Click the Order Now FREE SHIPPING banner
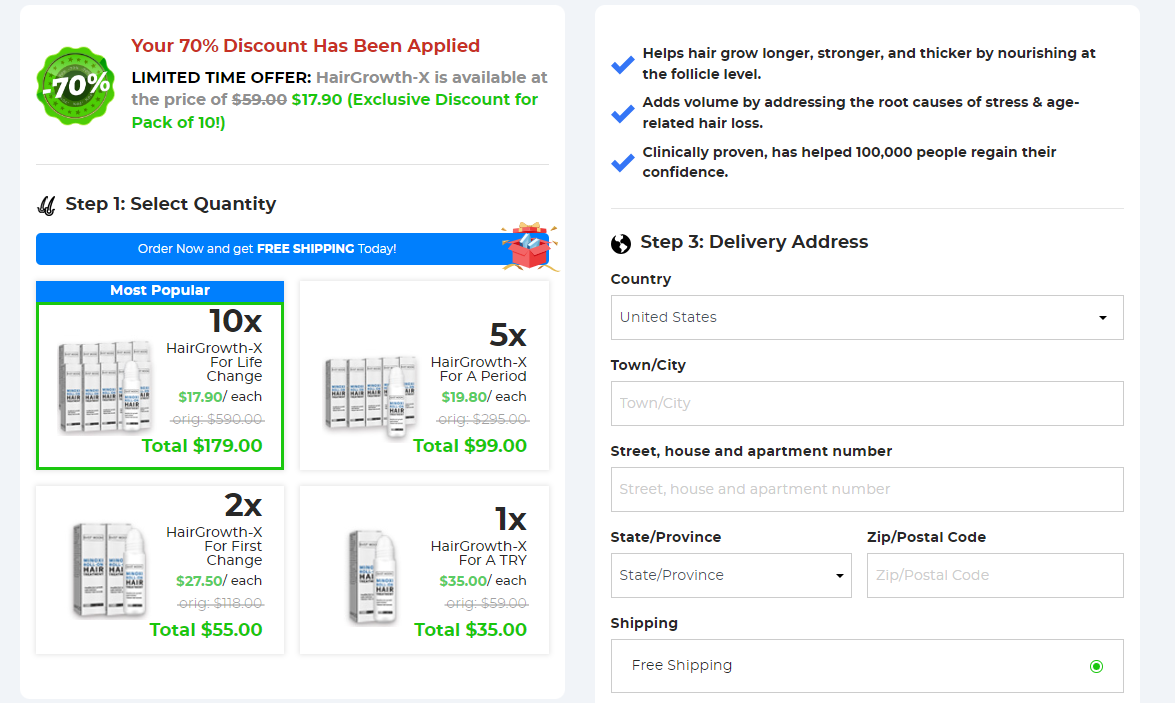Image resolution: width=1175 pixels, height=703 pixels. (267, 249)
